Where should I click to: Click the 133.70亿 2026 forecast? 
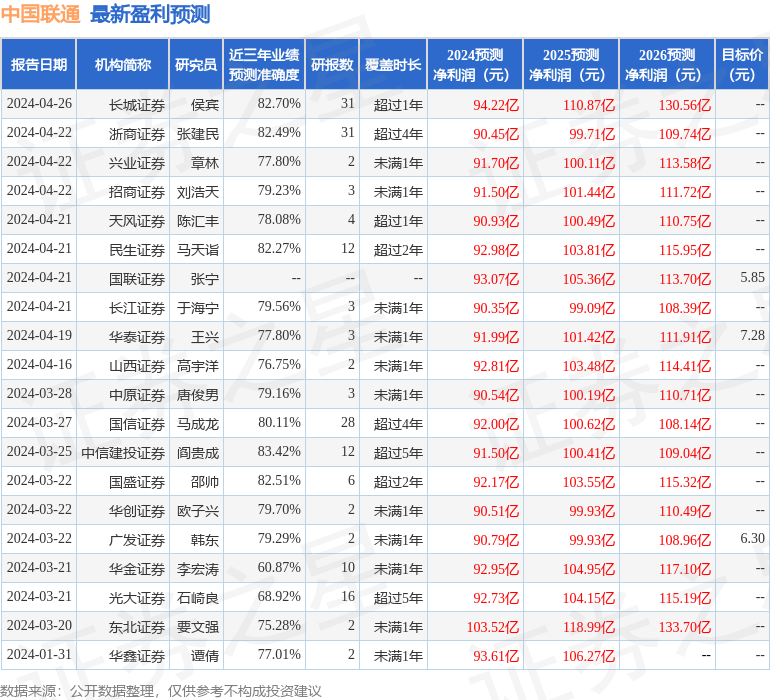685,627
